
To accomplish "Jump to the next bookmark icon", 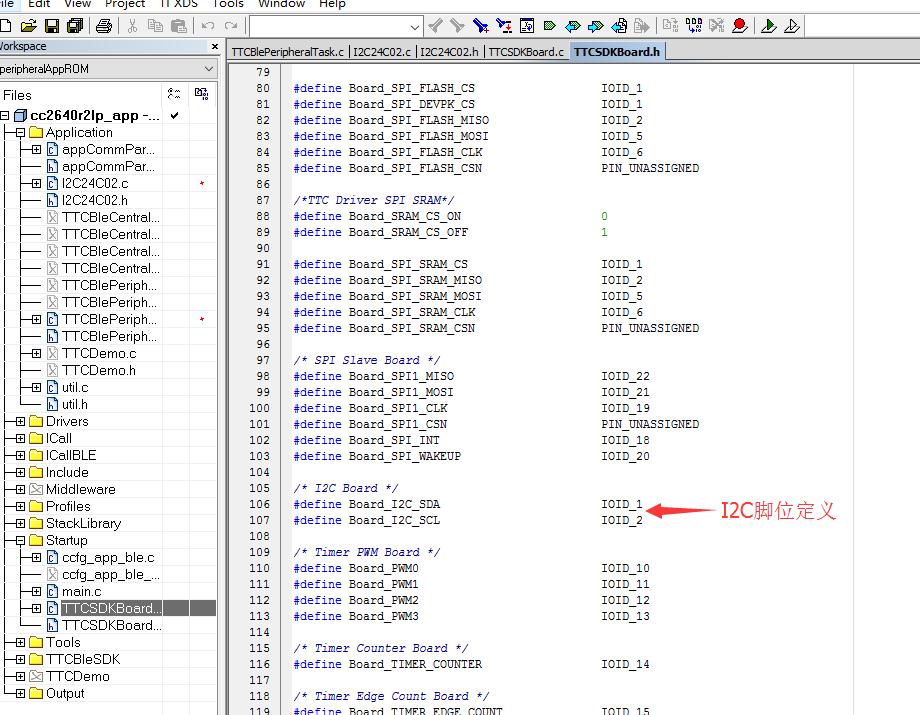I will tap(596, 26).
